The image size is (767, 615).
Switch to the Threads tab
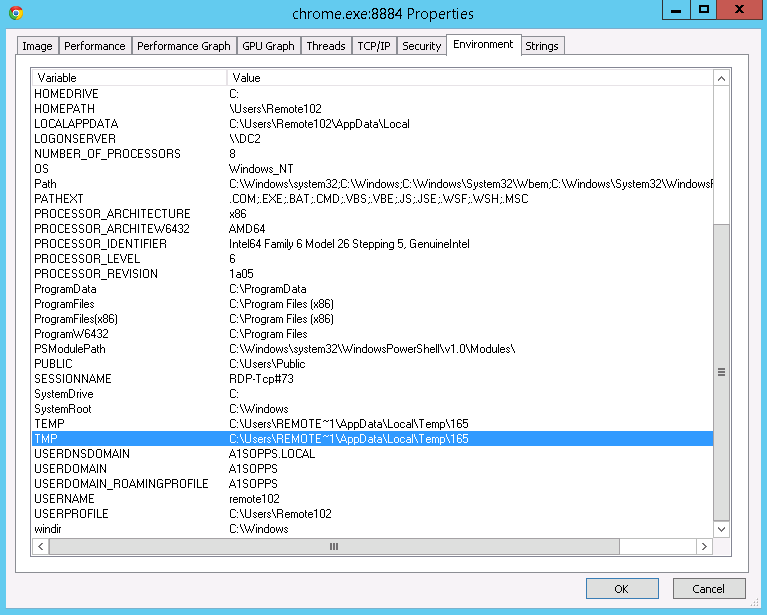click(326, 46)
